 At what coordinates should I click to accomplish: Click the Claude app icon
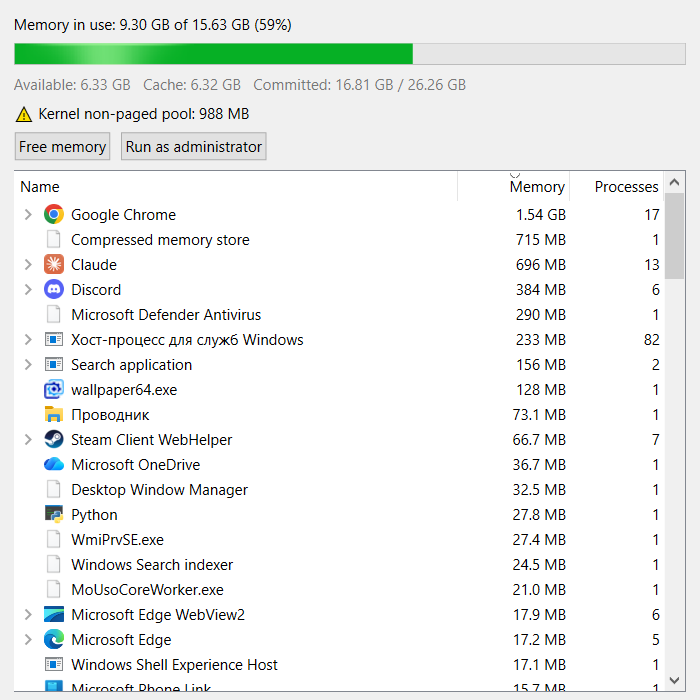pos(54,265)
